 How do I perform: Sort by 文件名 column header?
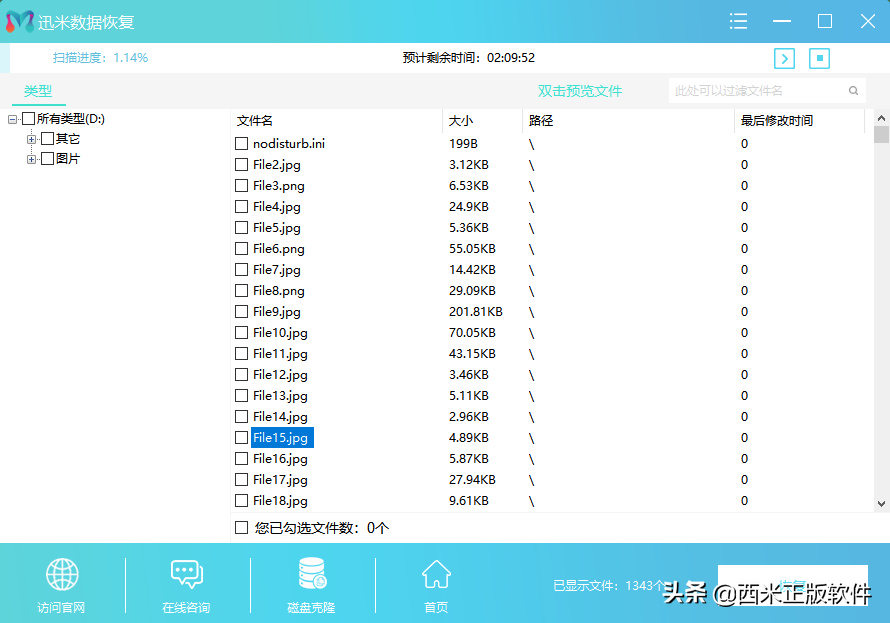(x=254, y=120)
